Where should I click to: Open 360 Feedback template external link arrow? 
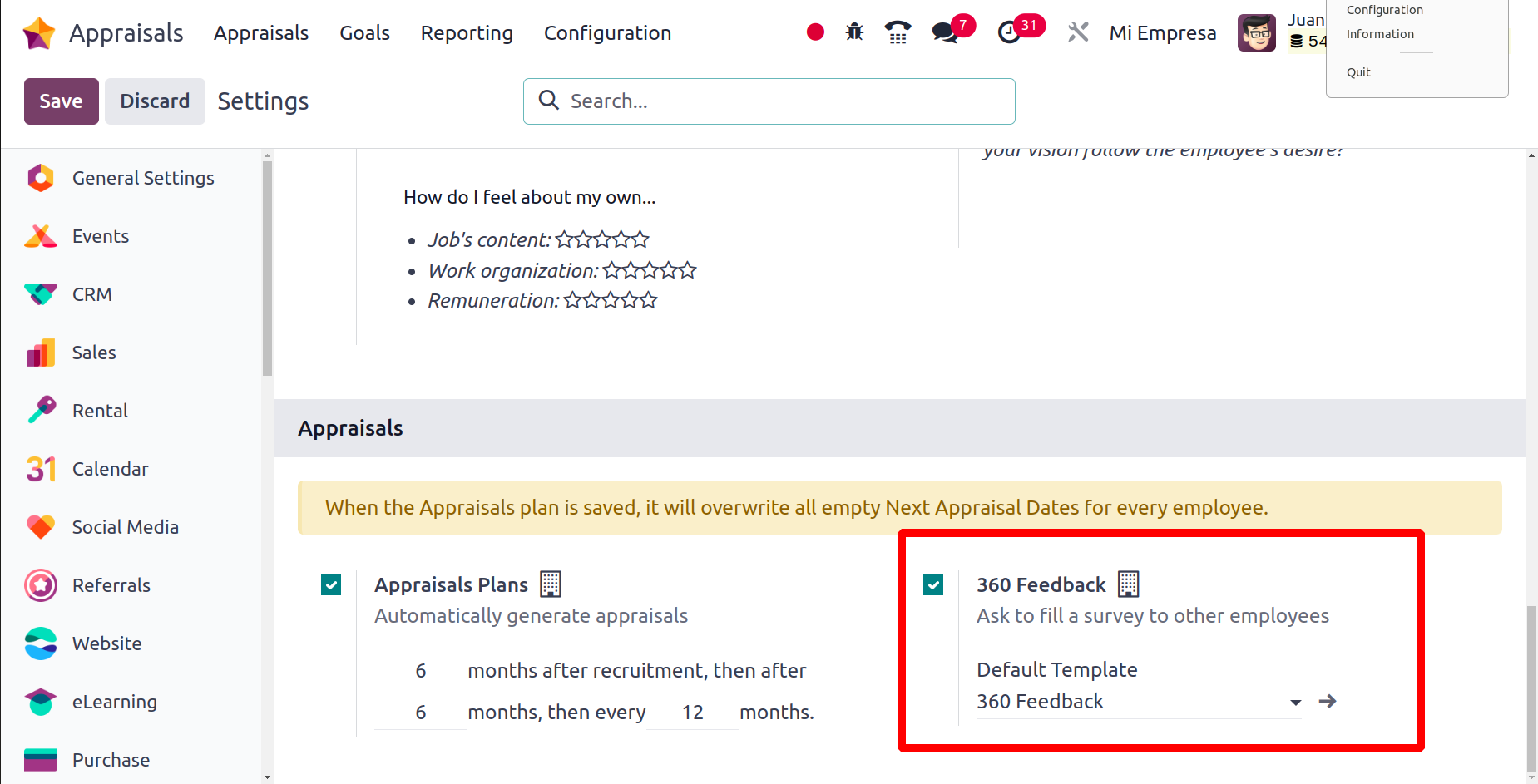pos(1328,702)
